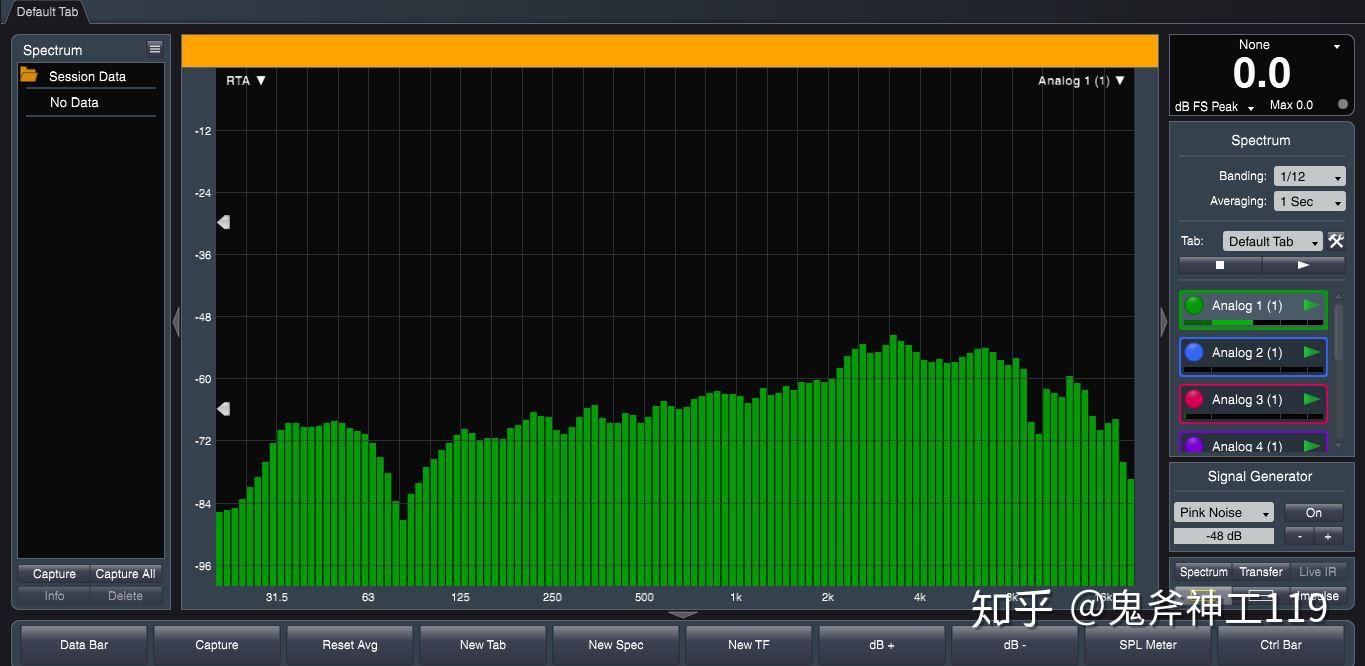Start all measurements with the play button
1365x666 pixels.
pos(1303,265)
